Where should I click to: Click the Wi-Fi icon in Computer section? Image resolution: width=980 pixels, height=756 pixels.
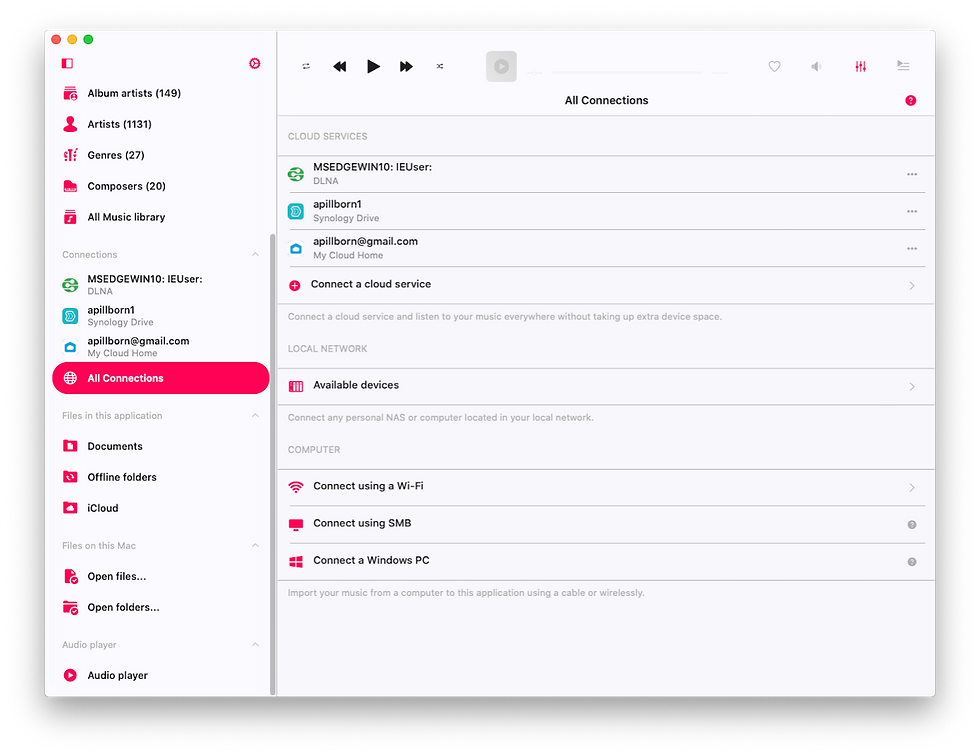pos(296,487)
